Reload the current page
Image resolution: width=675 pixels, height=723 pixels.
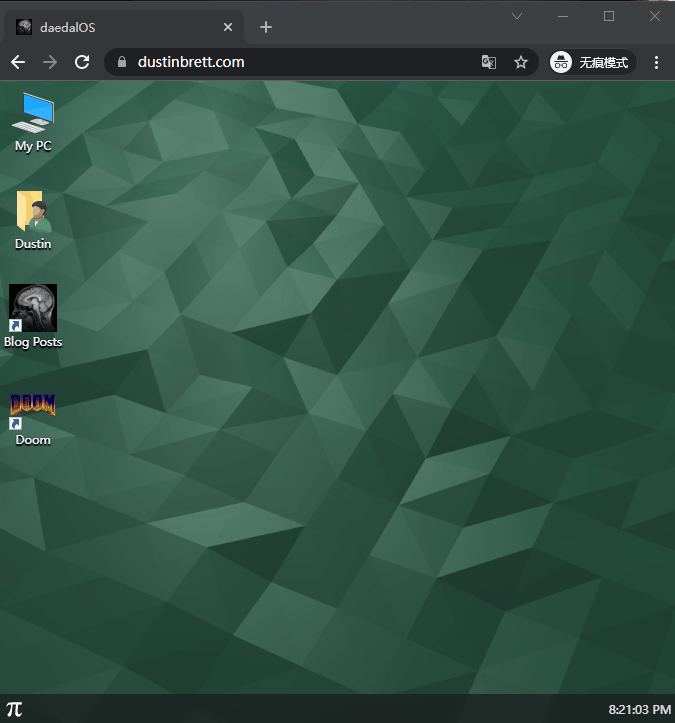pyautogui.click(x=83, y=62)
